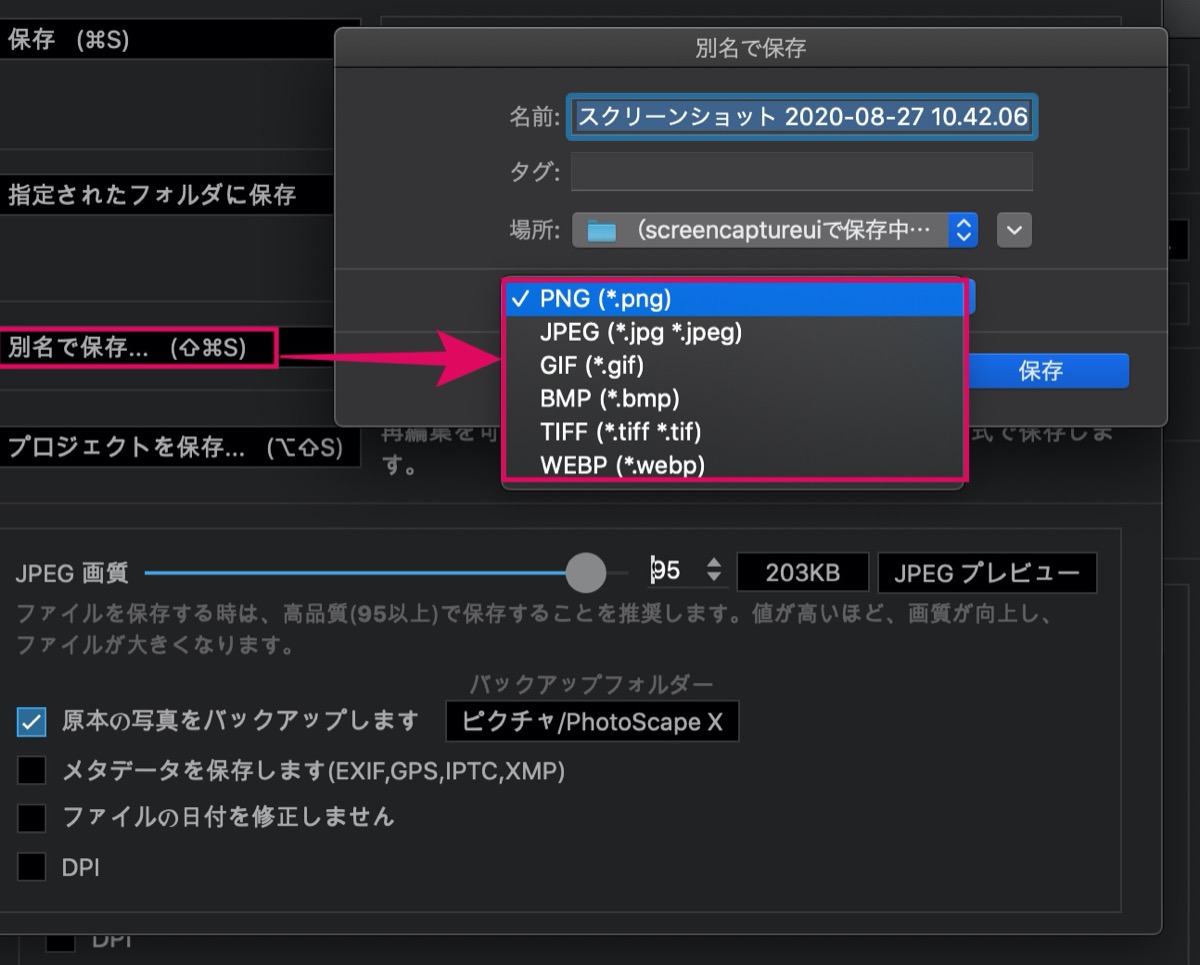1200x965 pixels.
Task: Click into the タグ tags field
Action: point(802,172)
